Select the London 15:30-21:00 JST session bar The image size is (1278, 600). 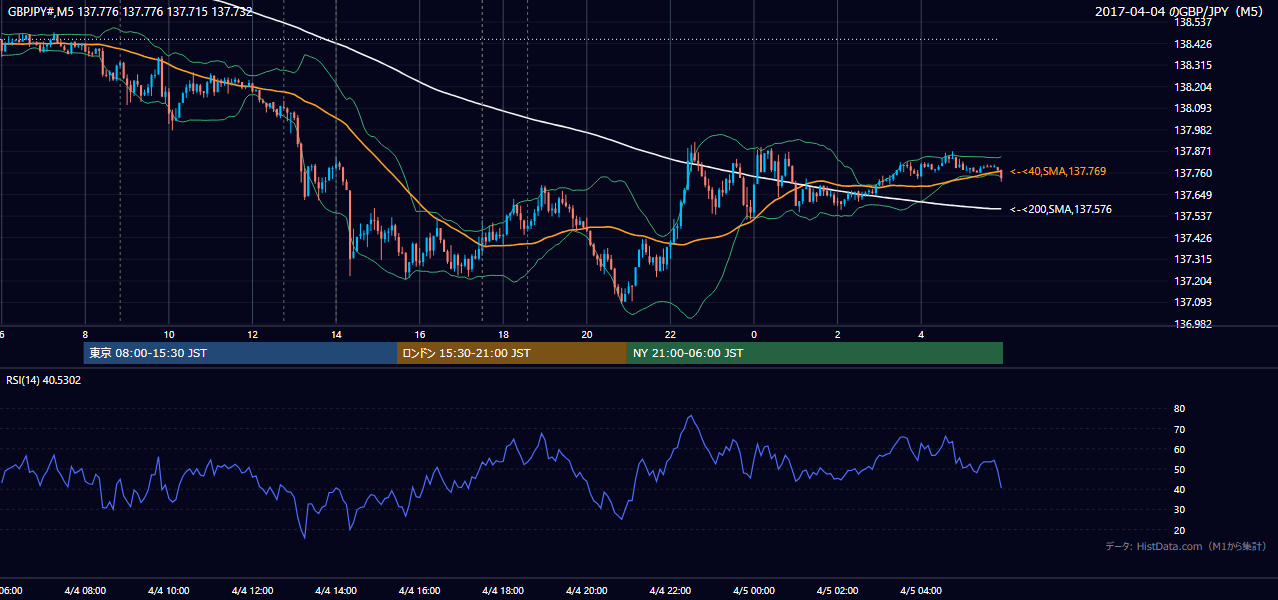pos(512,353)
